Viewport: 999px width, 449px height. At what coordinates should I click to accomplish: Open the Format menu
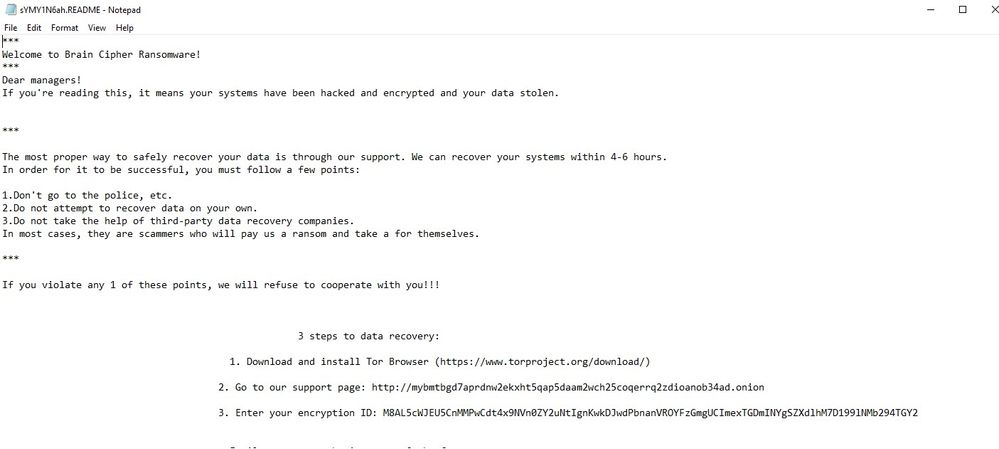tap(65, 28)
